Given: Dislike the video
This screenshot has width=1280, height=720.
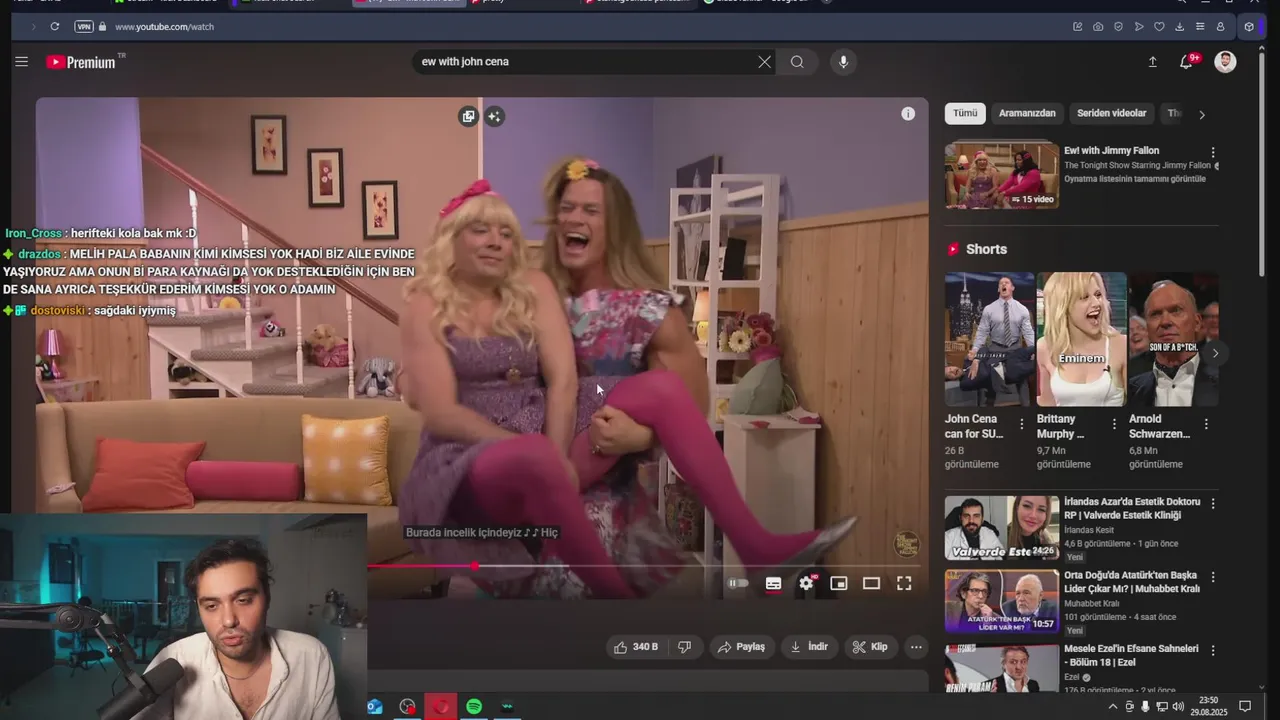Looking at the screenshot, I should (685, 647).
